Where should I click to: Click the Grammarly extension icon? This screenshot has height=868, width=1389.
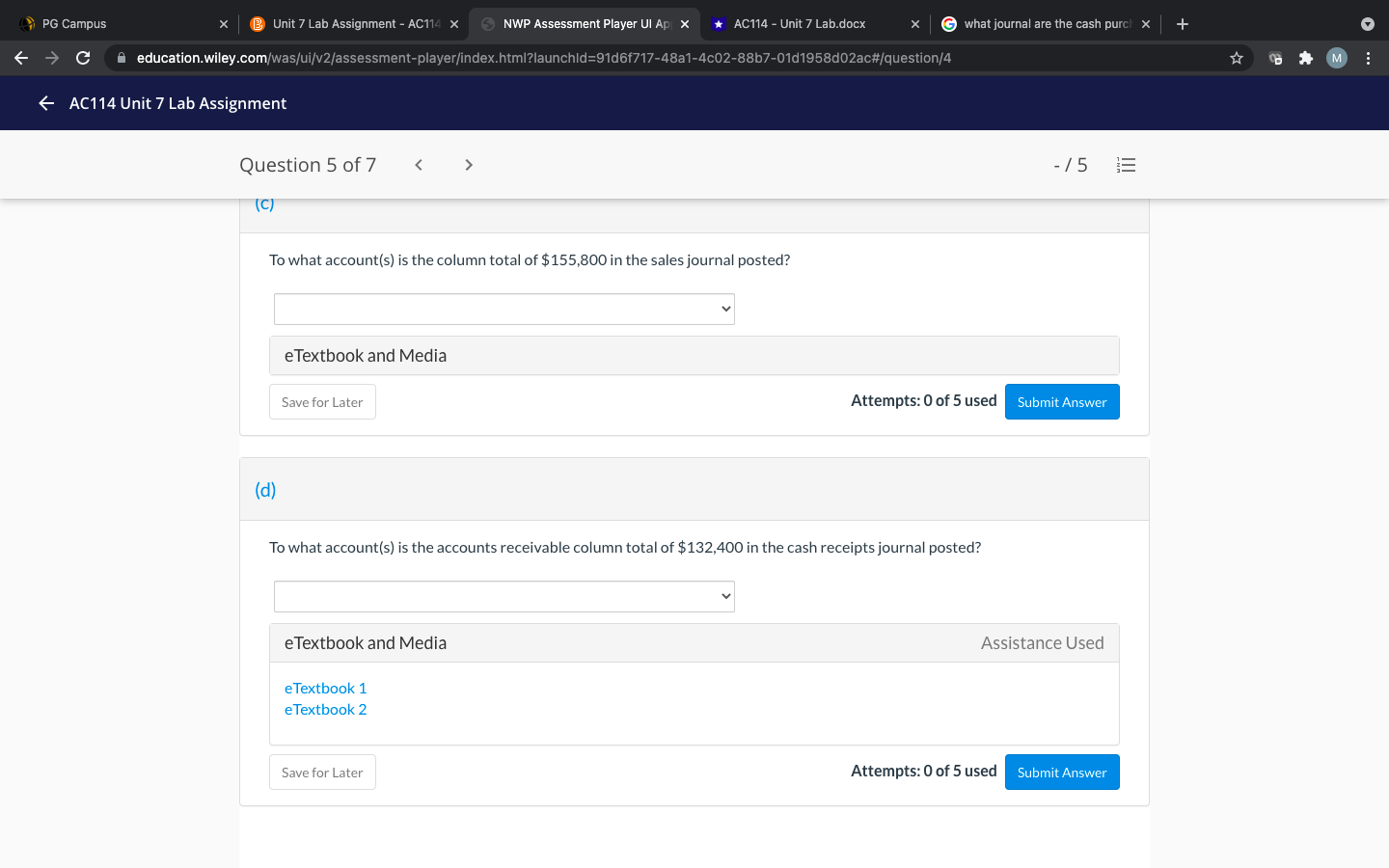(1274, 58)
